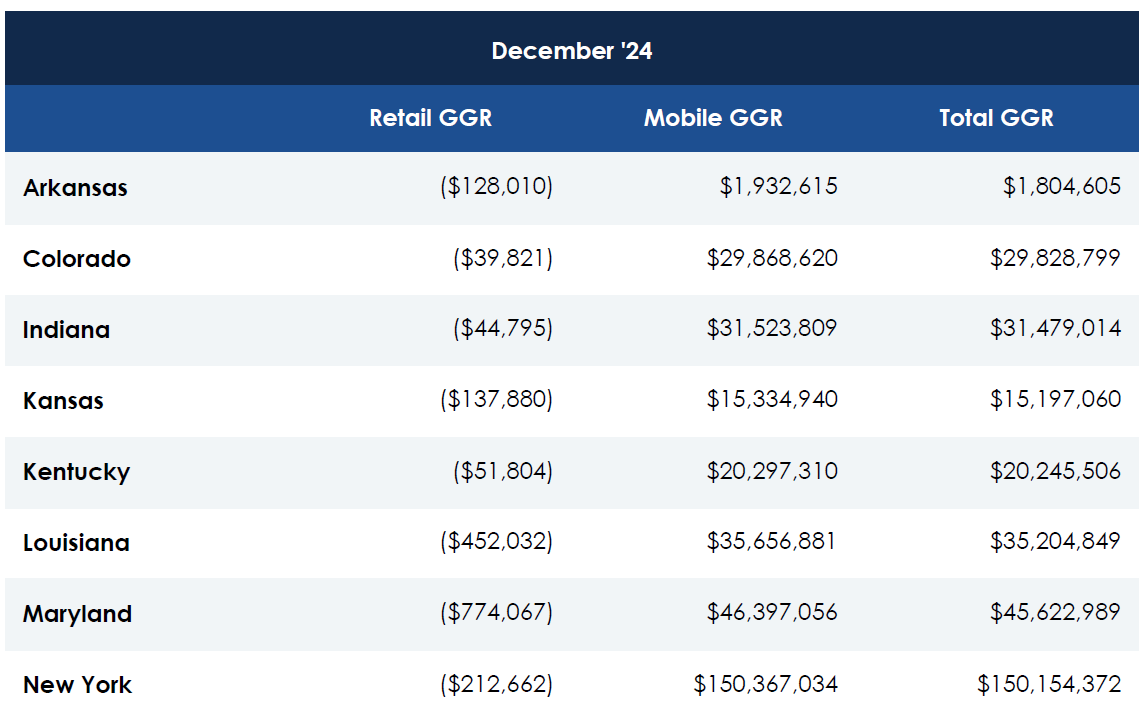Select Maryland Mobile GGR value $46,397,056
This screenshot has width=1143, height=721.
772,613
